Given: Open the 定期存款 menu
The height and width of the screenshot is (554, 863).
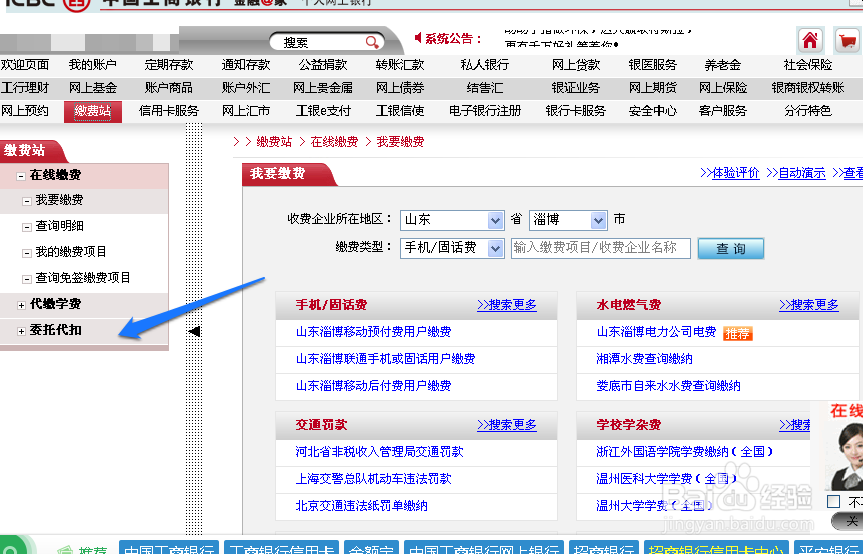Looking at the screenshot, I should coord(168,65).
